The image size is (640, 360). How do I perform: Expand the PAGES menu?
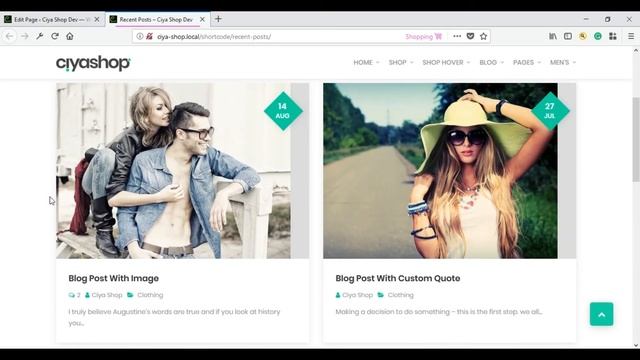pos(527,62)
